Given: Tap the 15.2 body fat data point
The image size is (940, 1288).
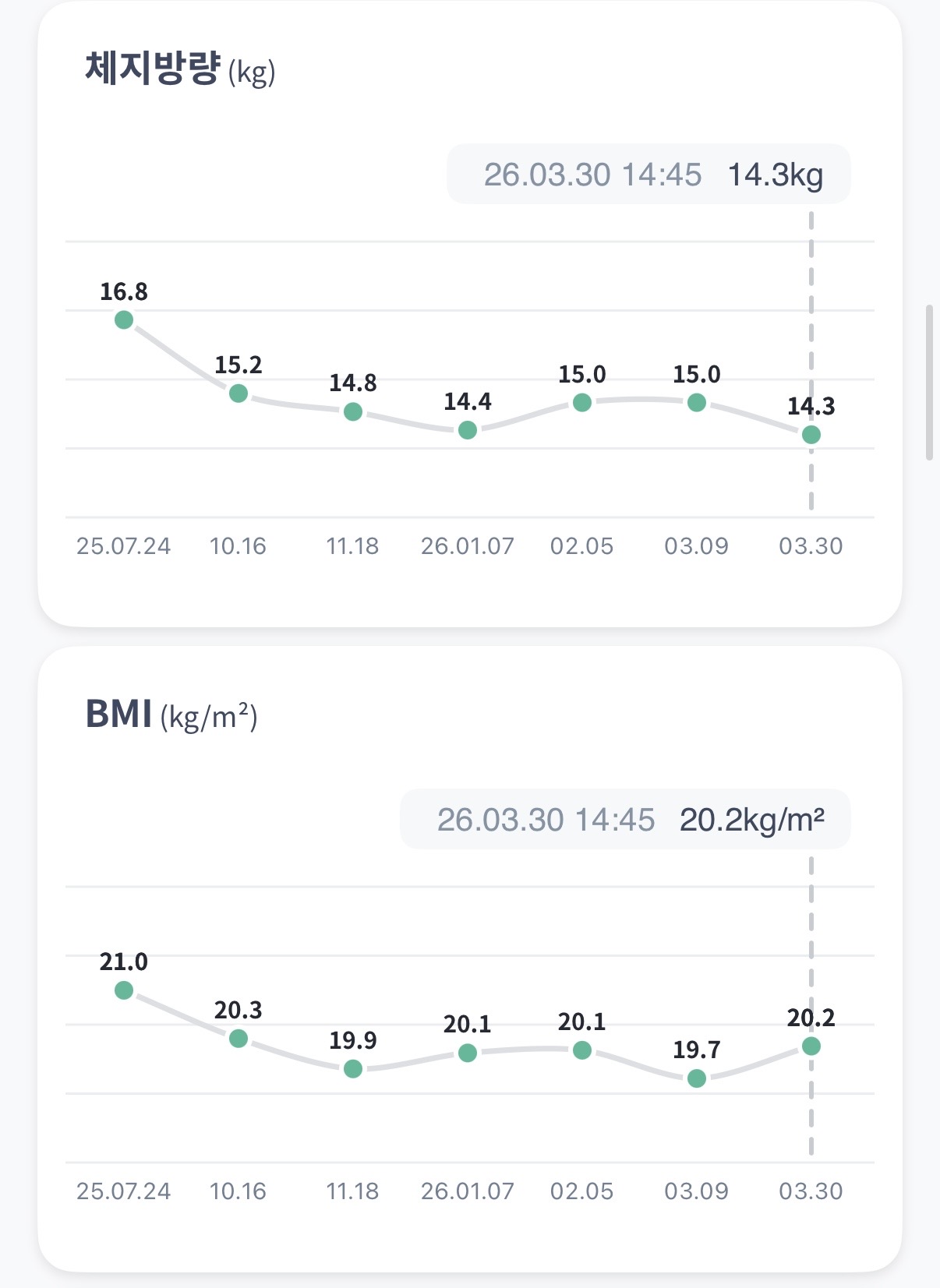Looking at the screenshot, I should pos(239,393).
